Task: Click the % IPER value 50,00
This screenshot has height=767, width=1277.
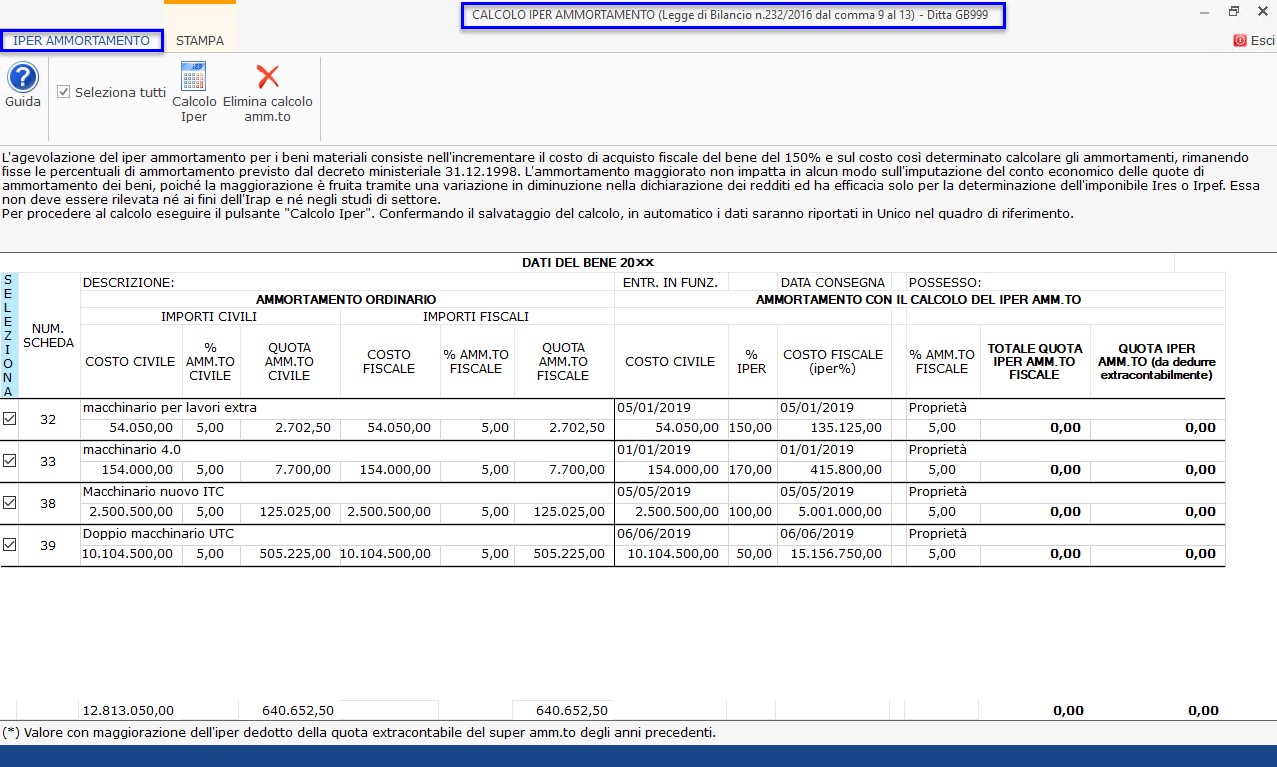Action: (x=753, y=553)
